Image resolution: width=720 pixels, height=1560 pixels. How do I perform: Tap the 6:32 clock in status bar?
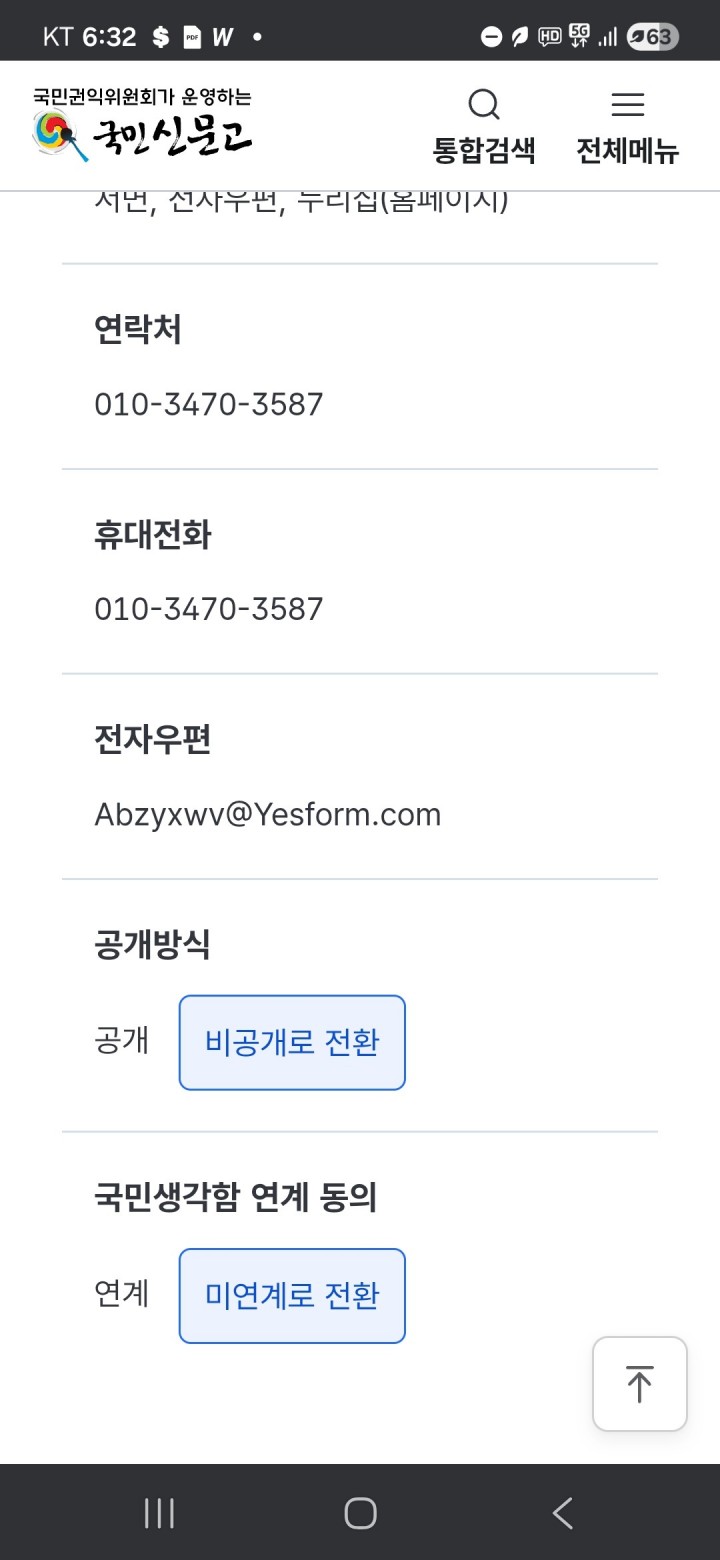pos(109,37)
